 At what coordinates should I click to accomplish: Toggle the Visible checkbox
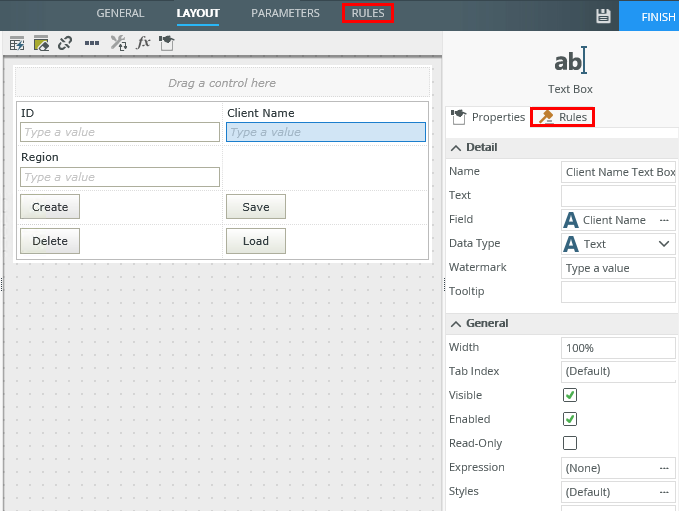pos(570,395)
